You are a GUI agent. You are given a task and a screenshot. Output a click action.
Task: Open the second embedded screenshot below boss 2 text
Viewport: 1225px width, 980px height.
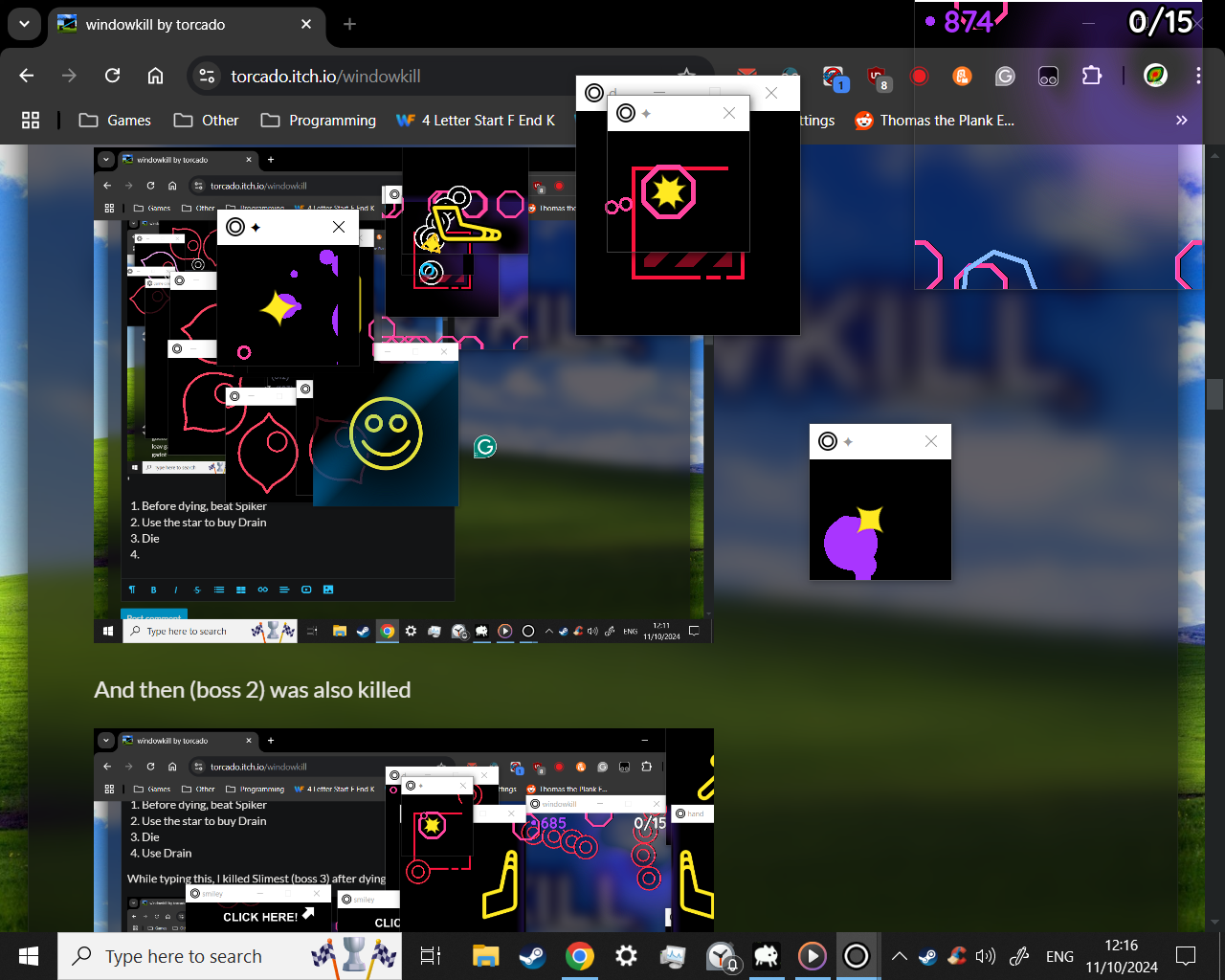(403, 830)
